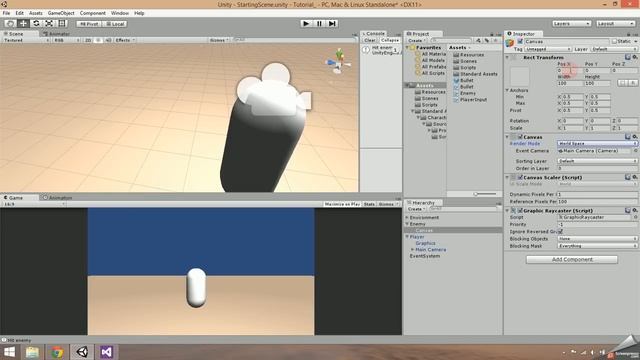Click the scene orientation gizmo

click(338, 61)
